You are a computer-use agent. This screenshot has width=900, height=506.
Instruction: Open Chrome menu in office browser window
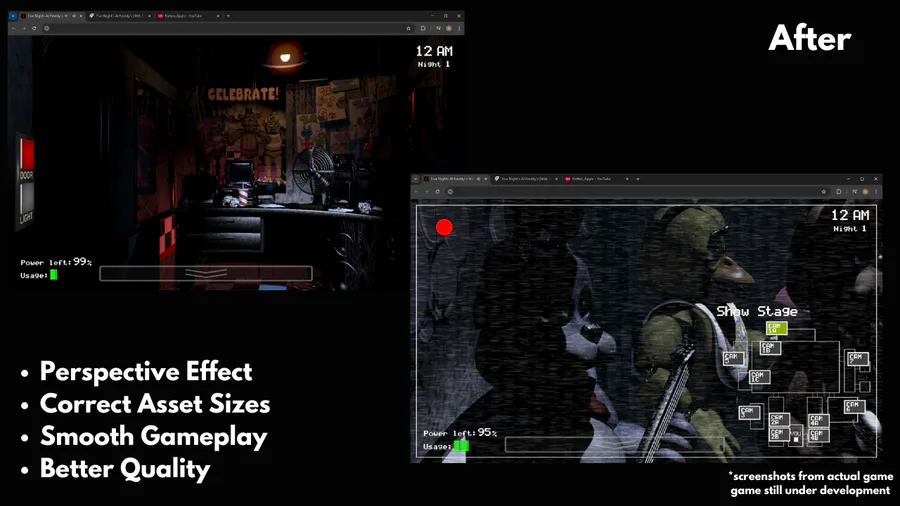click(459, 28)
